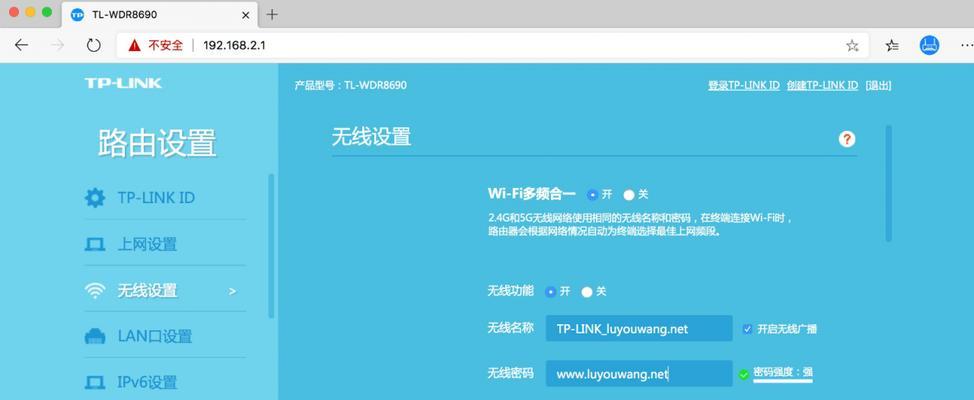Set 无线功能 to on (开)

[x=550, y=291]
